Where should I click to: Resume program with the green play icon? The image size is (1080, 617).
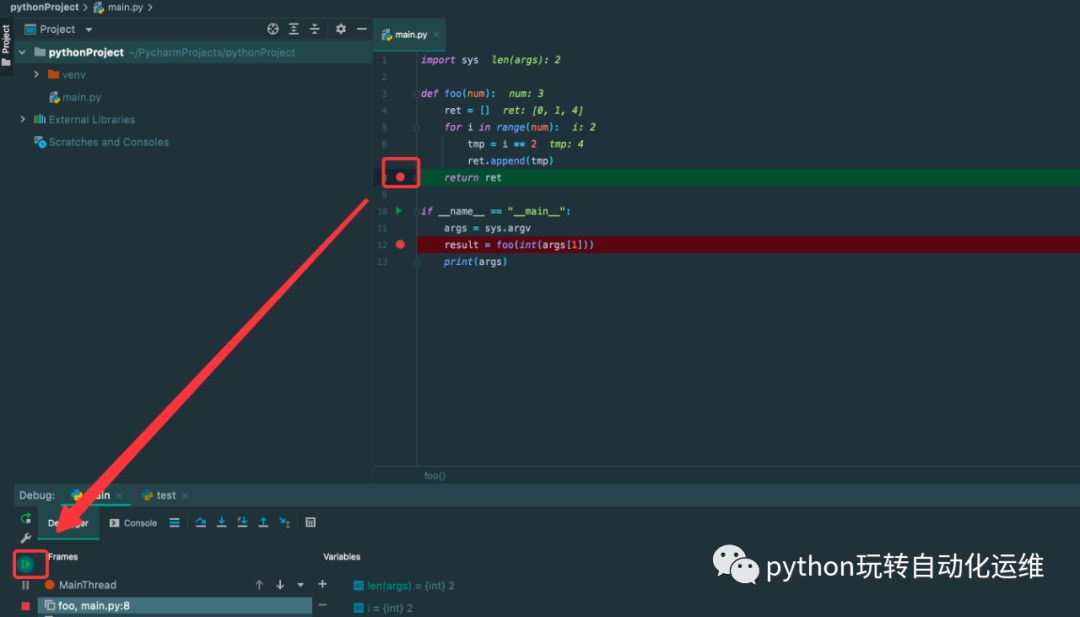pos(26,564)
